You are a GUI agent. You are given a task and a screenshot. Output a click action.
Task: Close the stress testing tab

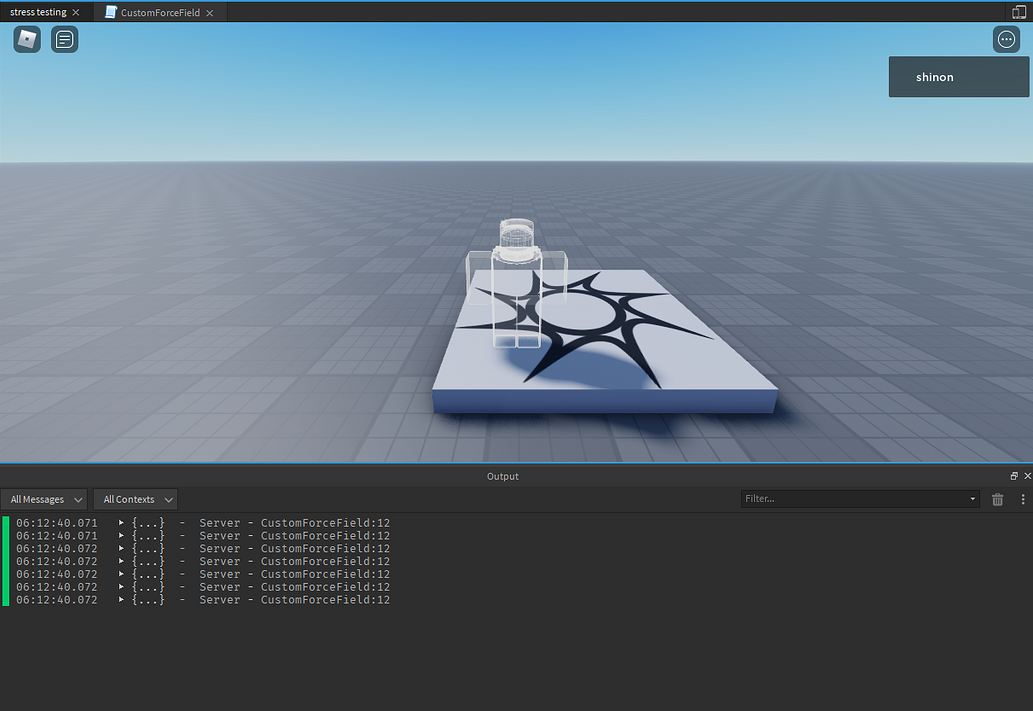point(75,12)
